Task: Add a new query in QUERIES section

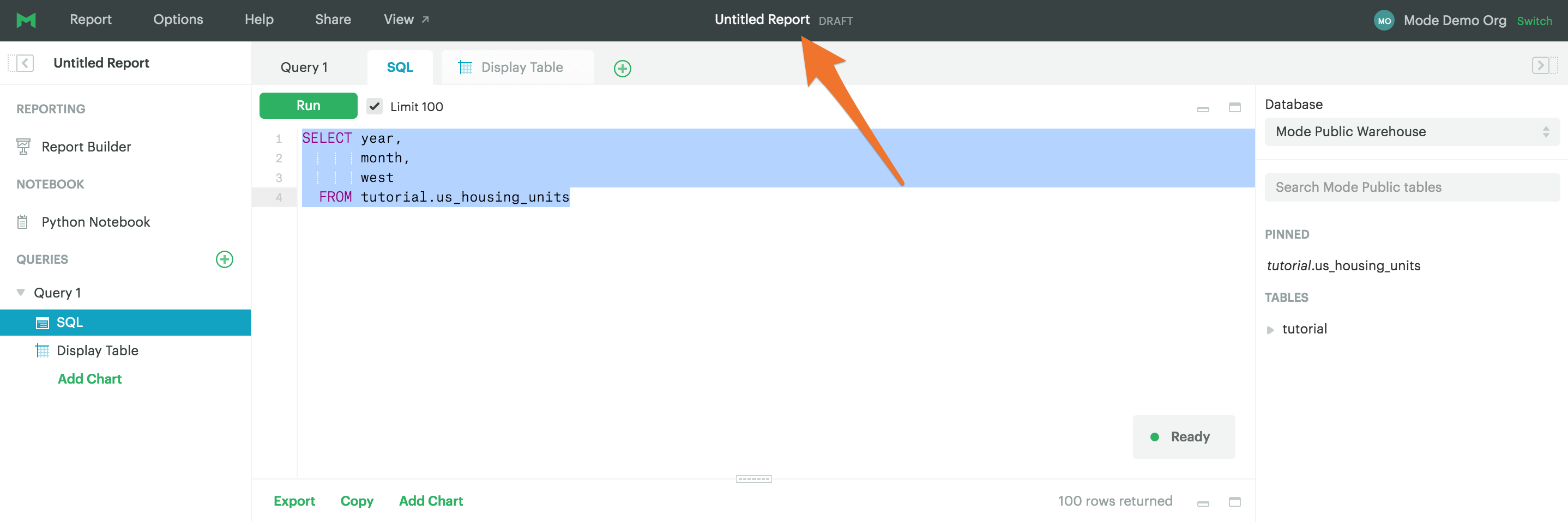Action: (225, 259)
